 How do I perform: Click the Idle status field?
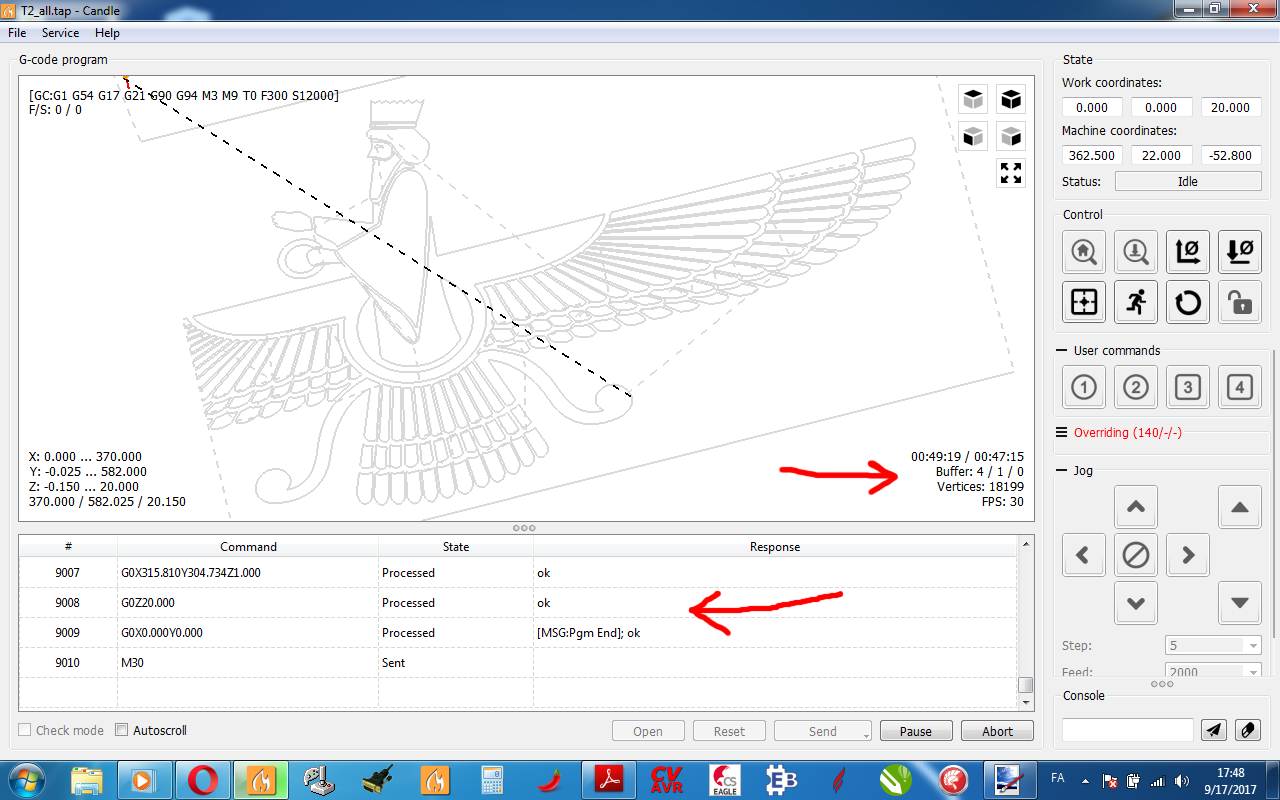(1188, 181)
